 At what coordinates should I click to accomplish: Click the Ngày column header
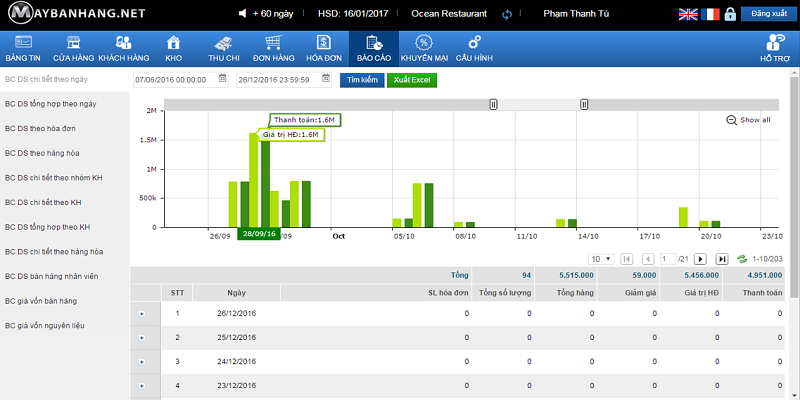237,293
